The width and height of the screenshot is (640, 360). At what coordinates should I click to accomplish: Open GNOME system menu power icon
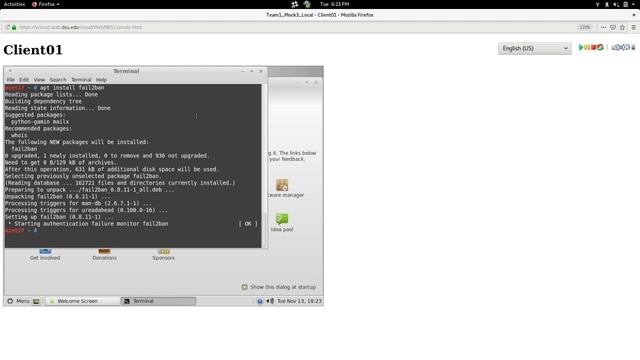coord(625,4)
